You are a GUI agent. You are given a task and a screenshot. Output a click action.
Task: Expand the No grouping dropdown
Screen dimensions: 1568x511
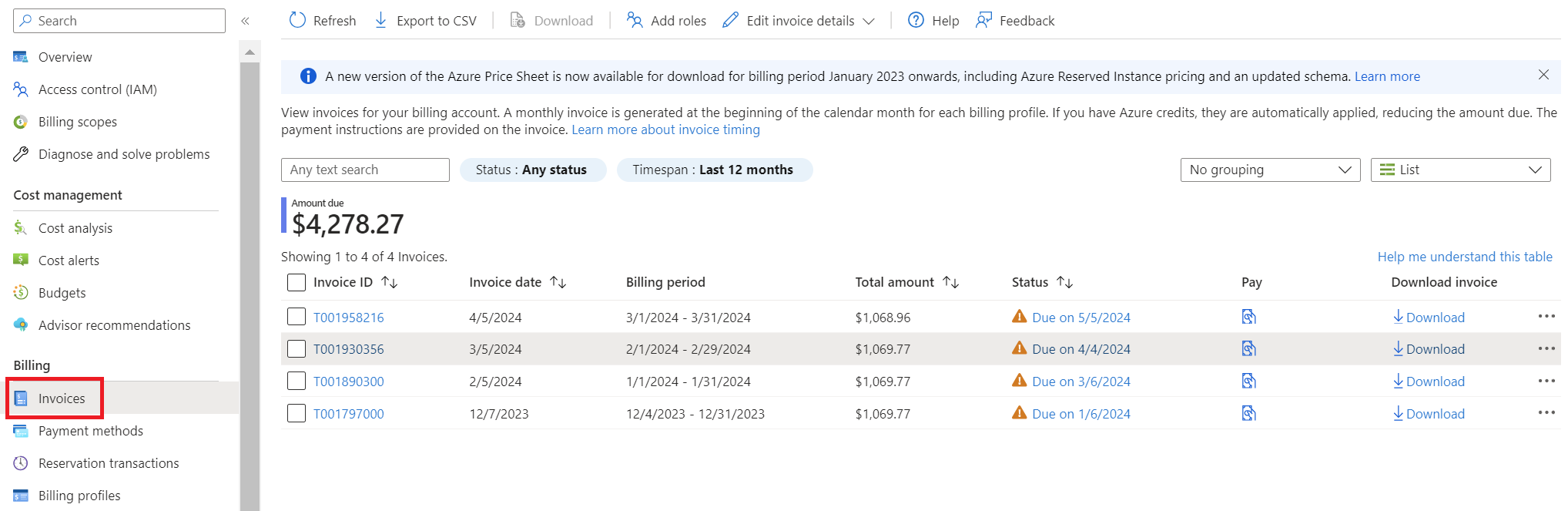1270,170
